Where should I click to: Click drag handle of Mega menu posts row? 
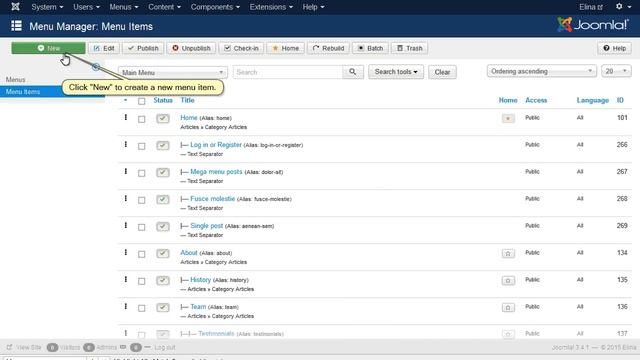(126, 171)
